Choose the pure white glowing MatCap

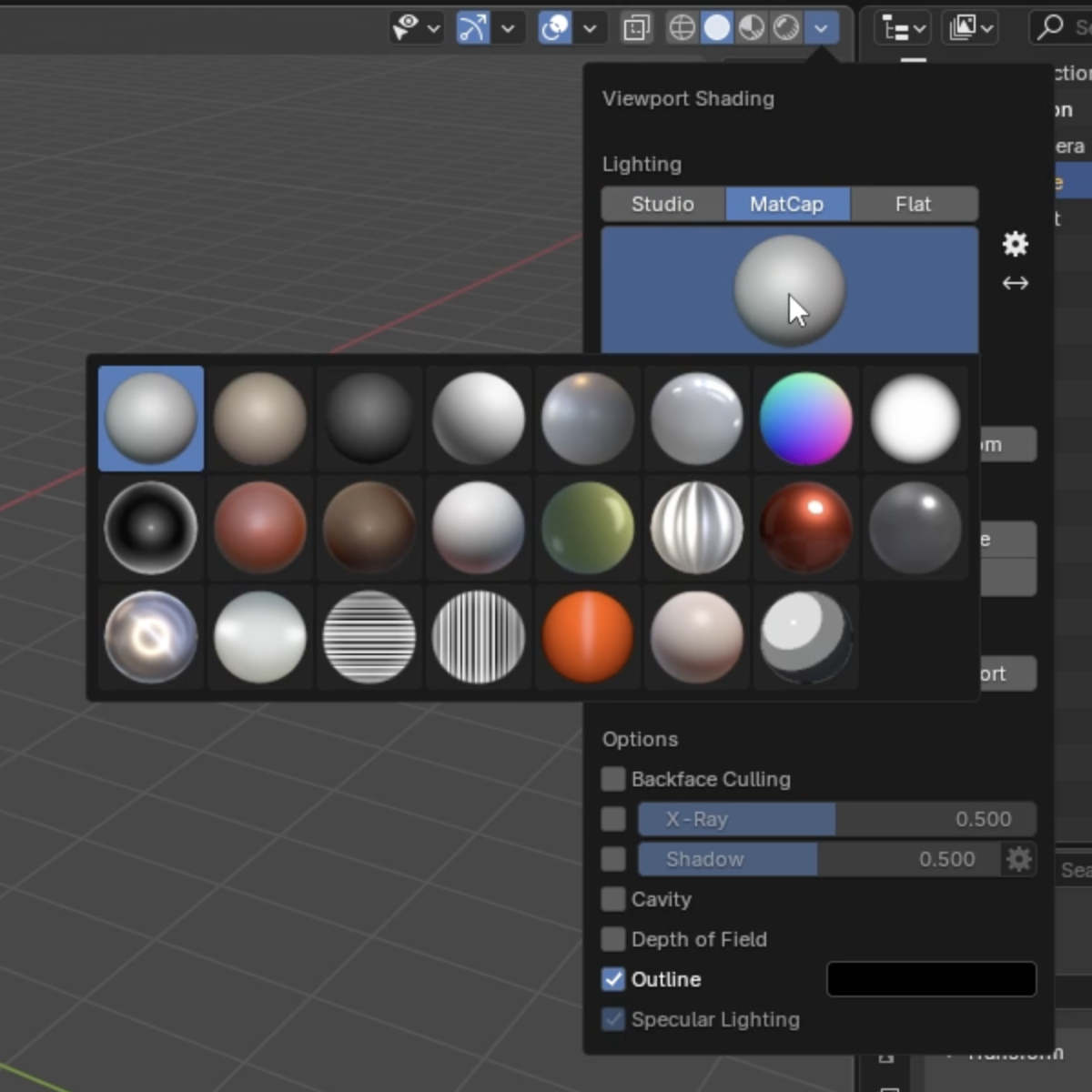(915, 419)
